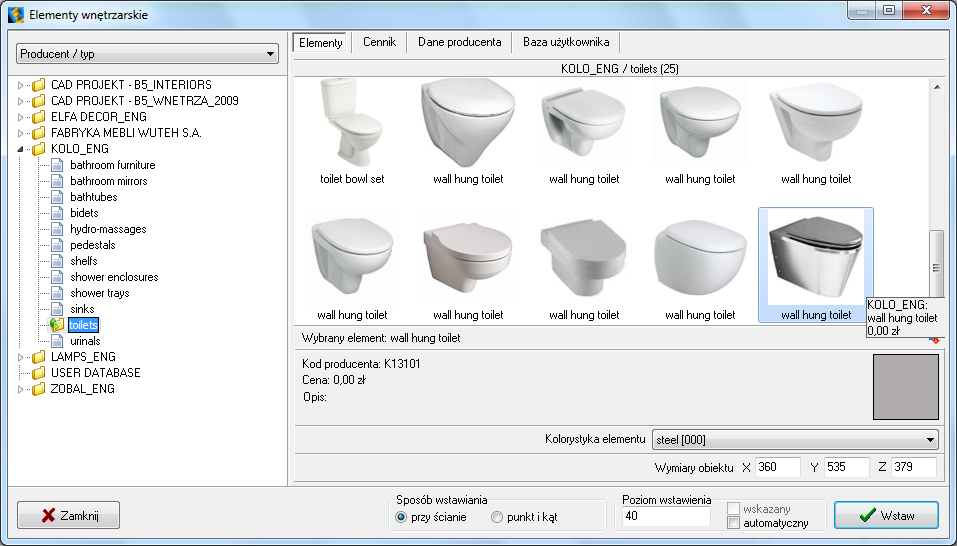
Task: Select the 'USER DATABASE' tree item
Action: click(x=96, y=373)
